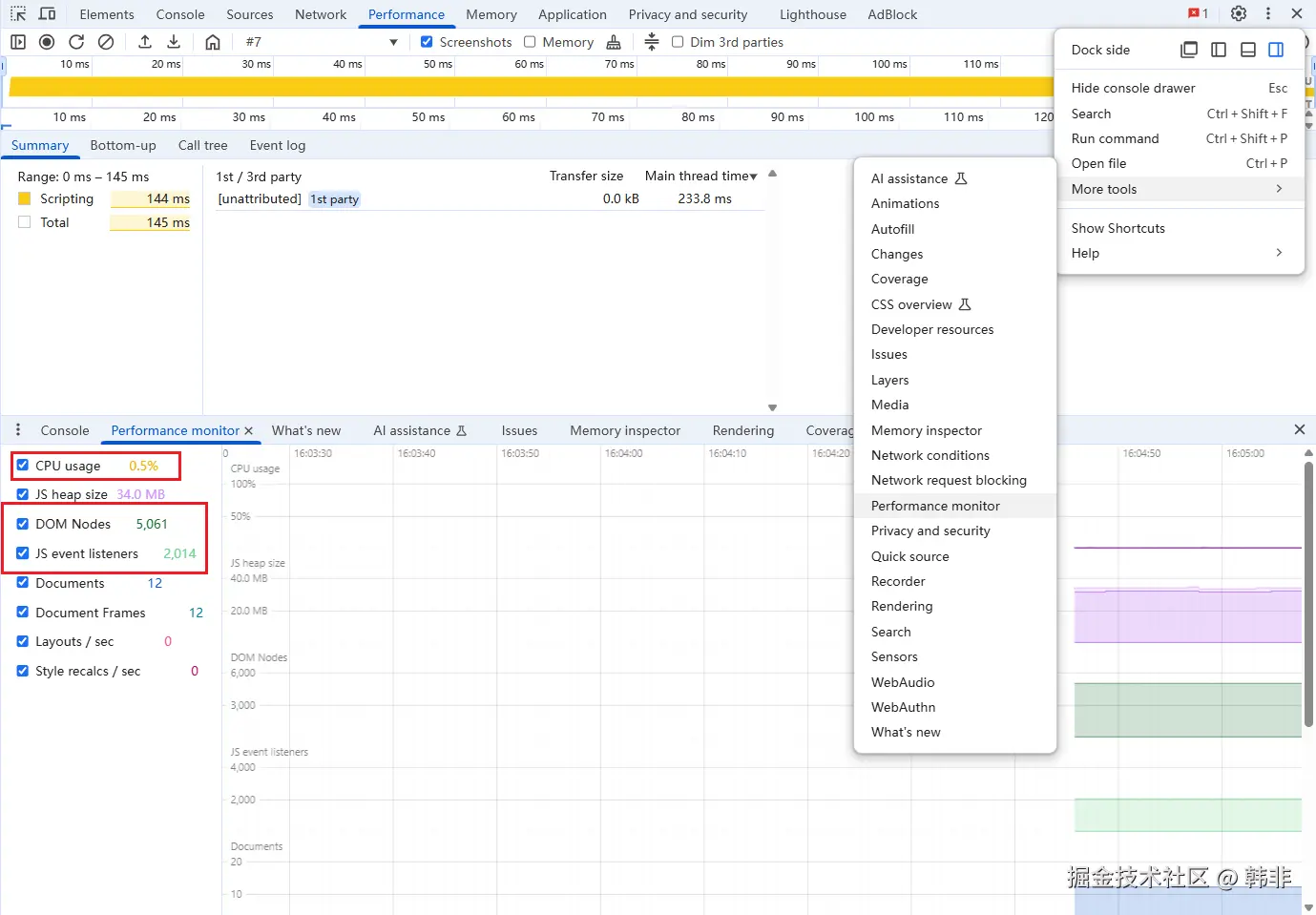
Task: Click the summary table scroll-down arrow
Action: pos(772,407)
